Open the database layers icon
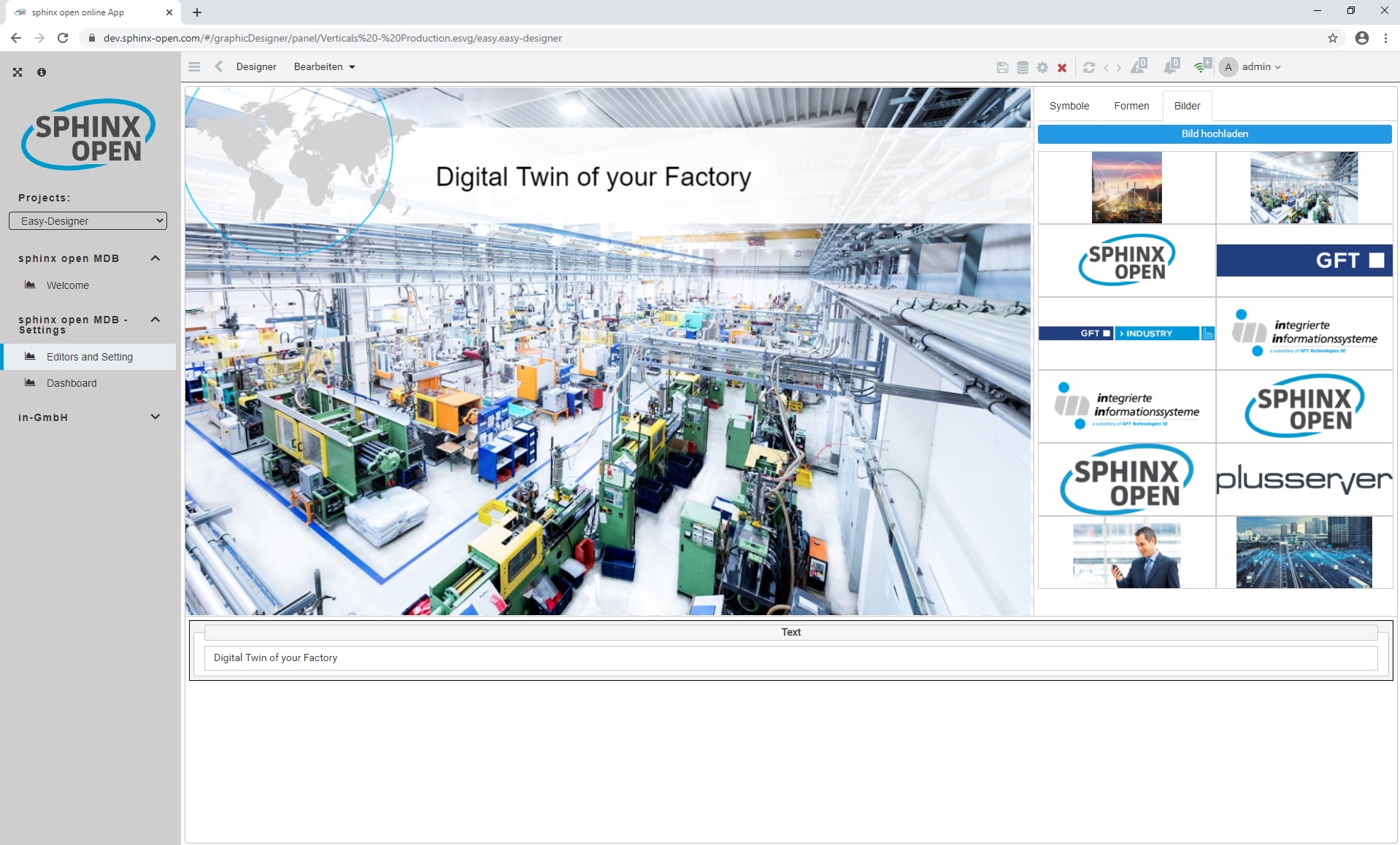The image size is (1400, 845). [x=1022, y=66]
